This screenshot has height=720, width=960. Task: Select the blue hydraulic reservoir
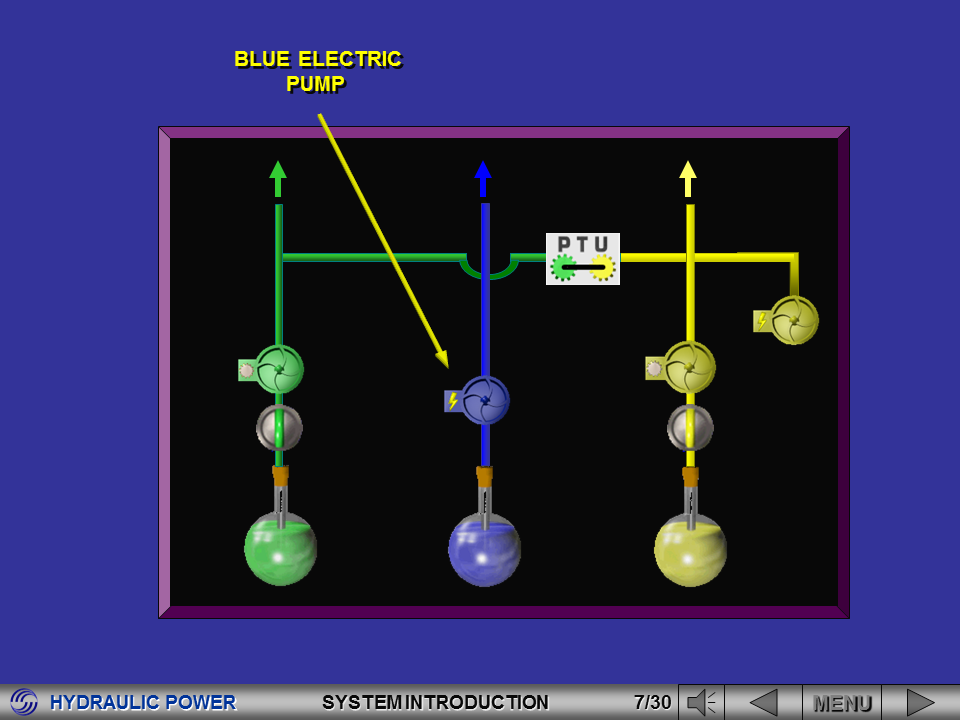485,548
